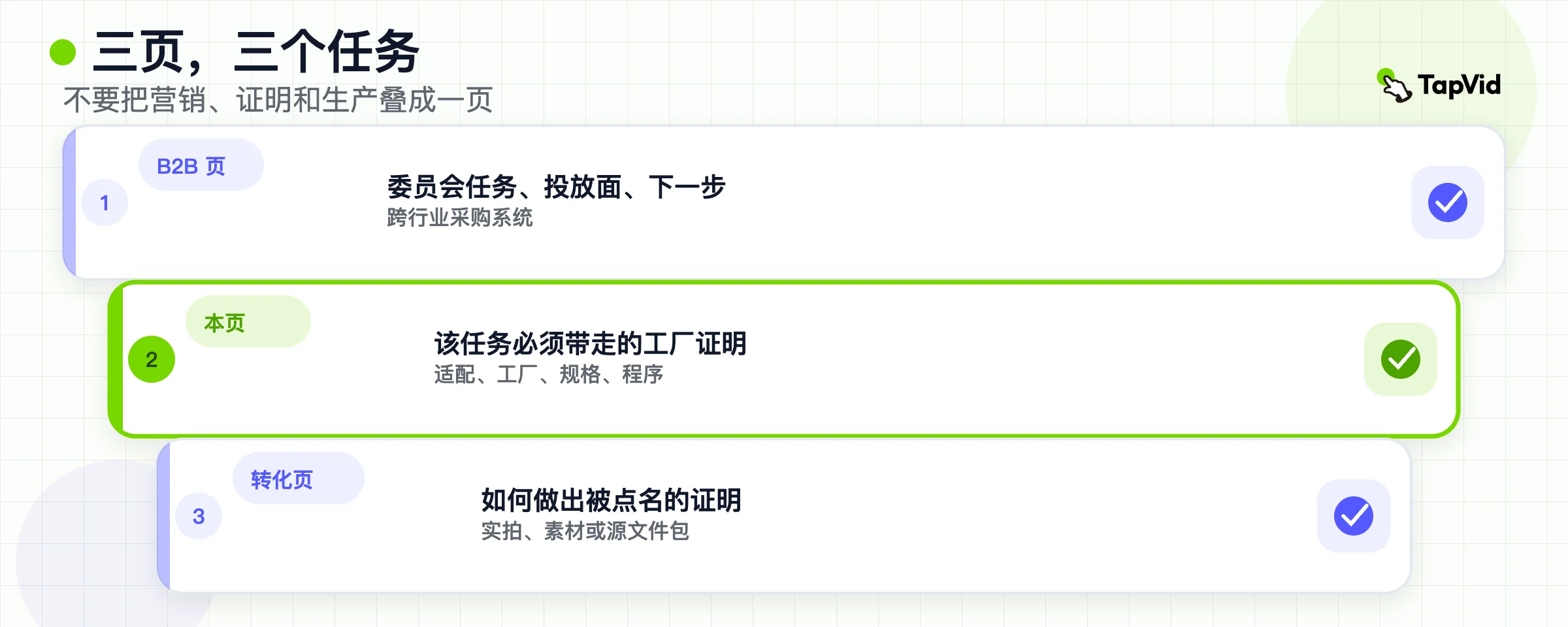
Task: Click the subtitle 跨行业采购系统
Action: [x=460, y=217]
